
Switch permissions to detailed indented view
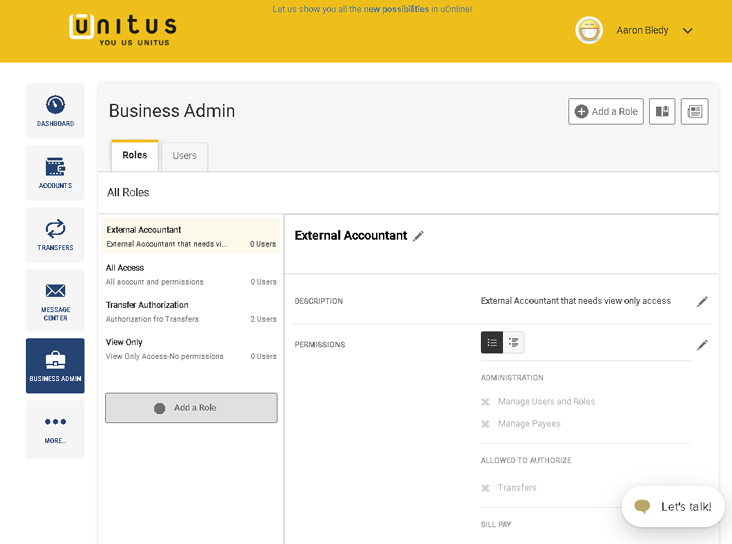[514, 342]
